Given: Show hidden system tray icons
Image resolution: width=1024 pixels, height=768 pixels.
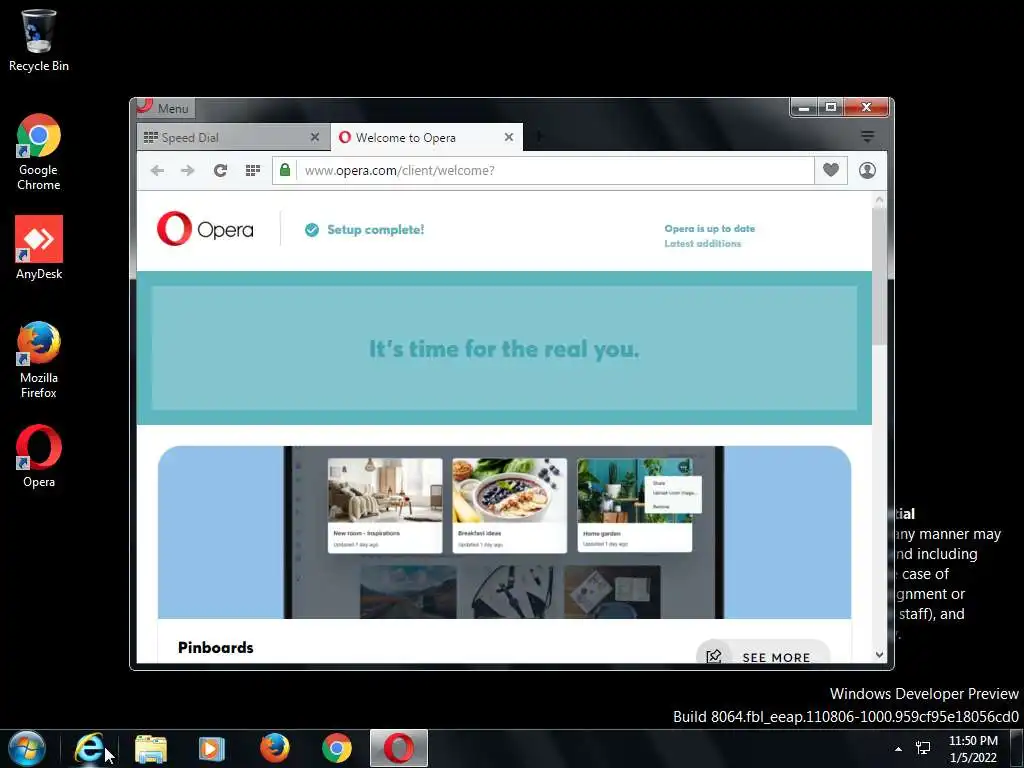Looking at the screenshot, I should click(899, 749).
